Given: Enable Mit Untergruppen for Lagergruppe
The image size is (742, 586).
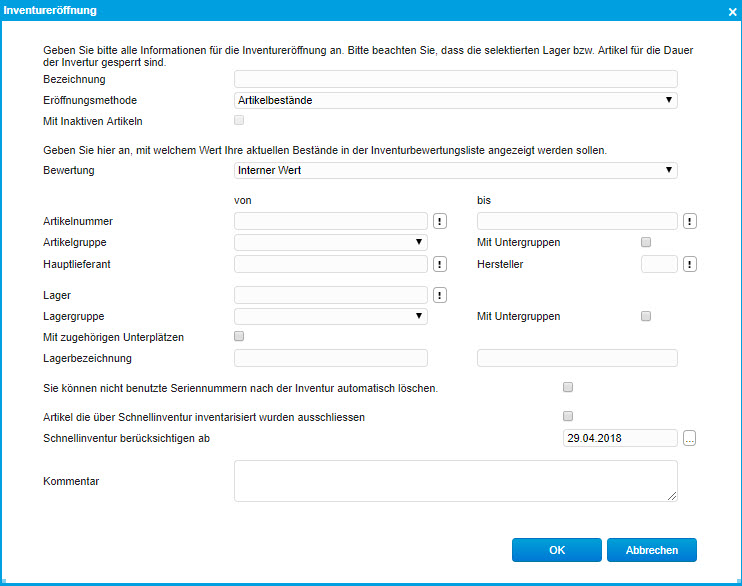Looking at the screenshot, I should click(646, 316).
